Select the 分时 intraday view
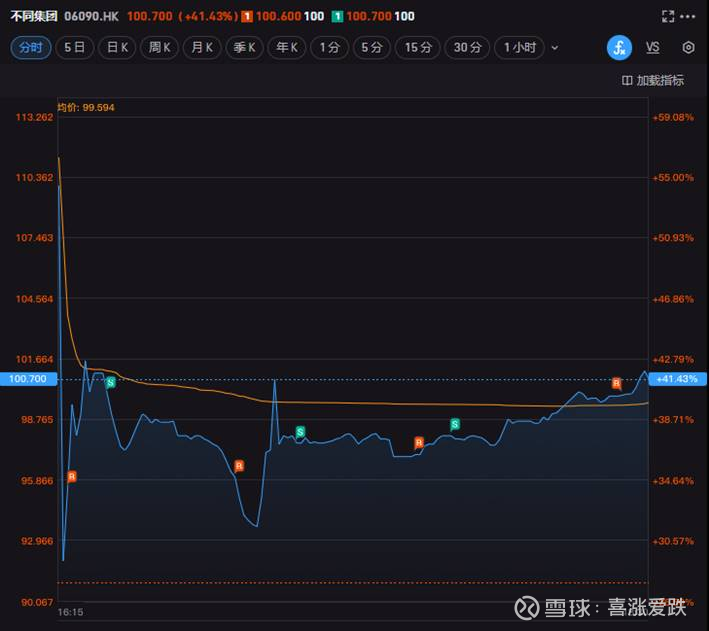This screenshot has width=709, height=631. point(30,47)
